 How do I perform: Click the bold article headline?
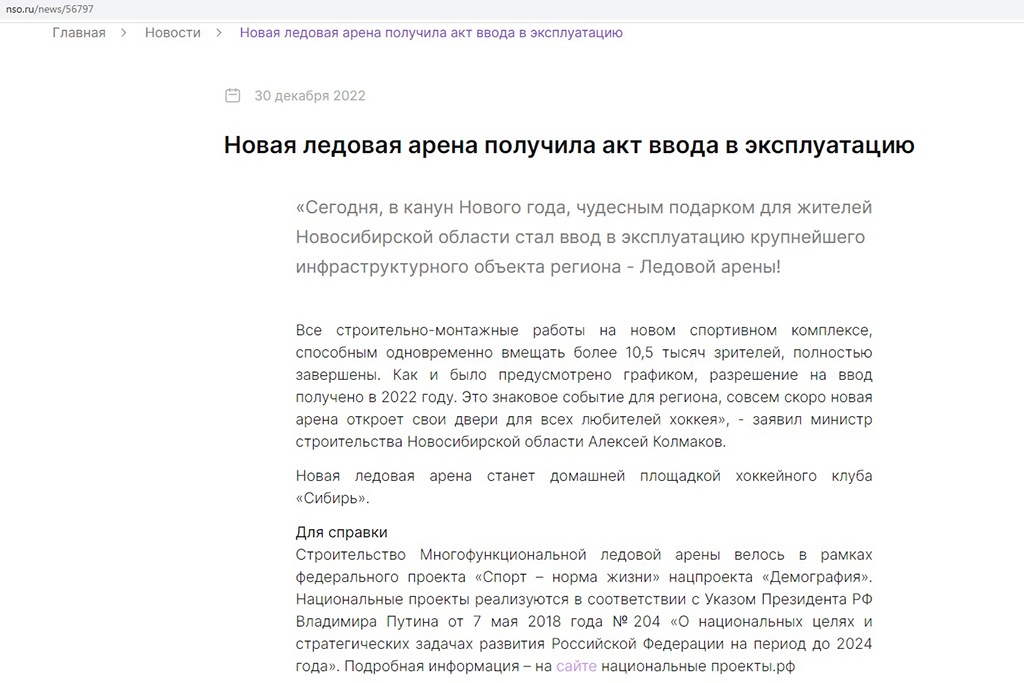pyautogui.click(x=568, y=146)
